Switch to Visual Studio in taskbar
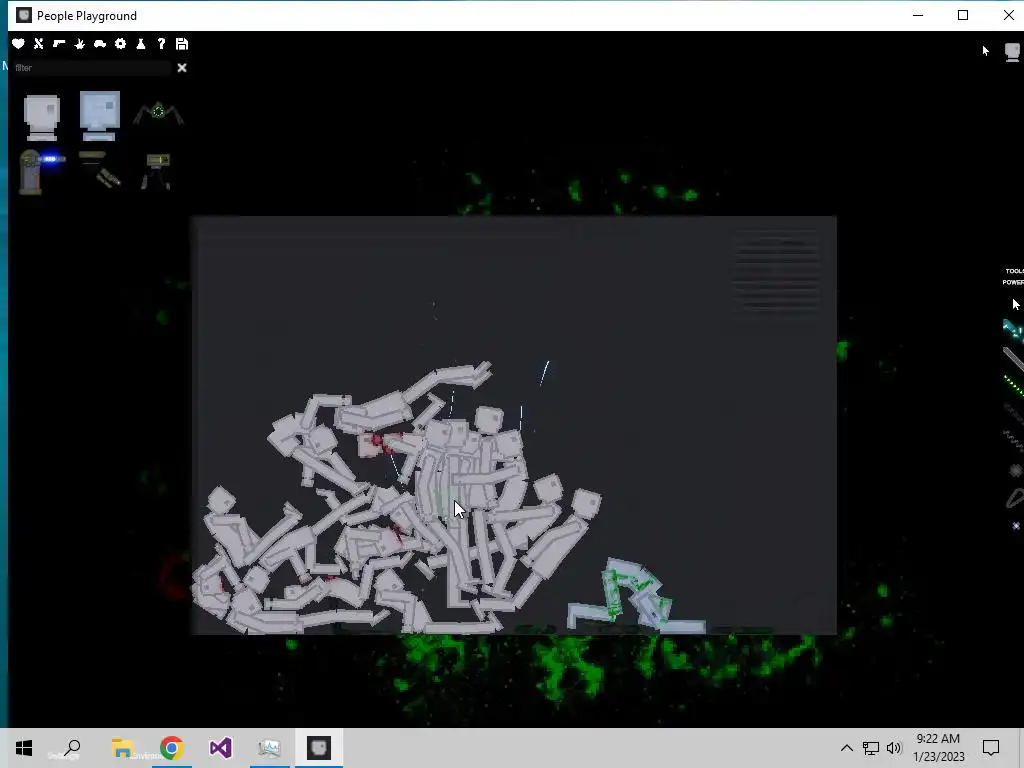The height and width of the screenshot is (768, 1024). coord(221,748)
